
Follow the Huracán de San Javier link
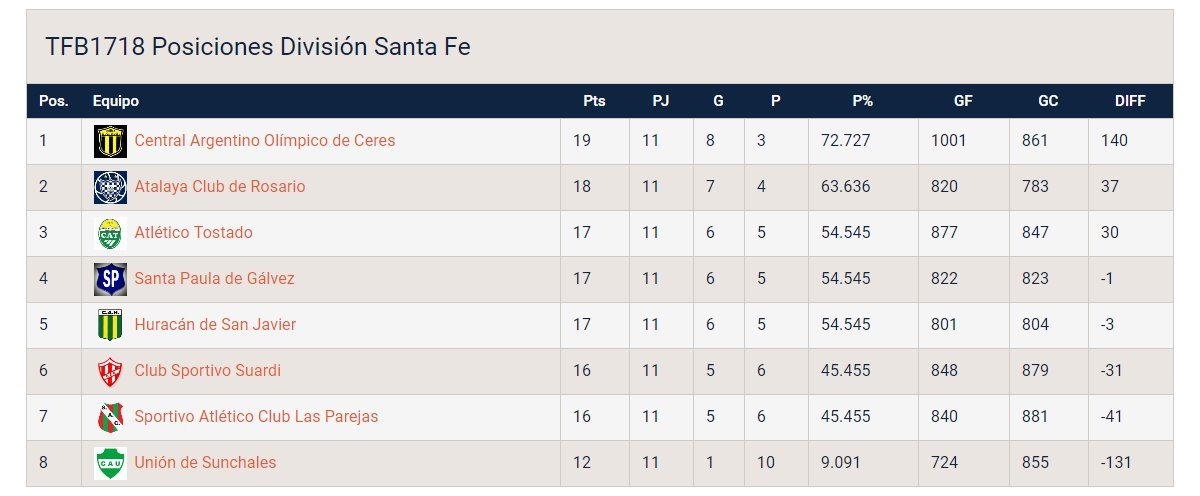215,325
